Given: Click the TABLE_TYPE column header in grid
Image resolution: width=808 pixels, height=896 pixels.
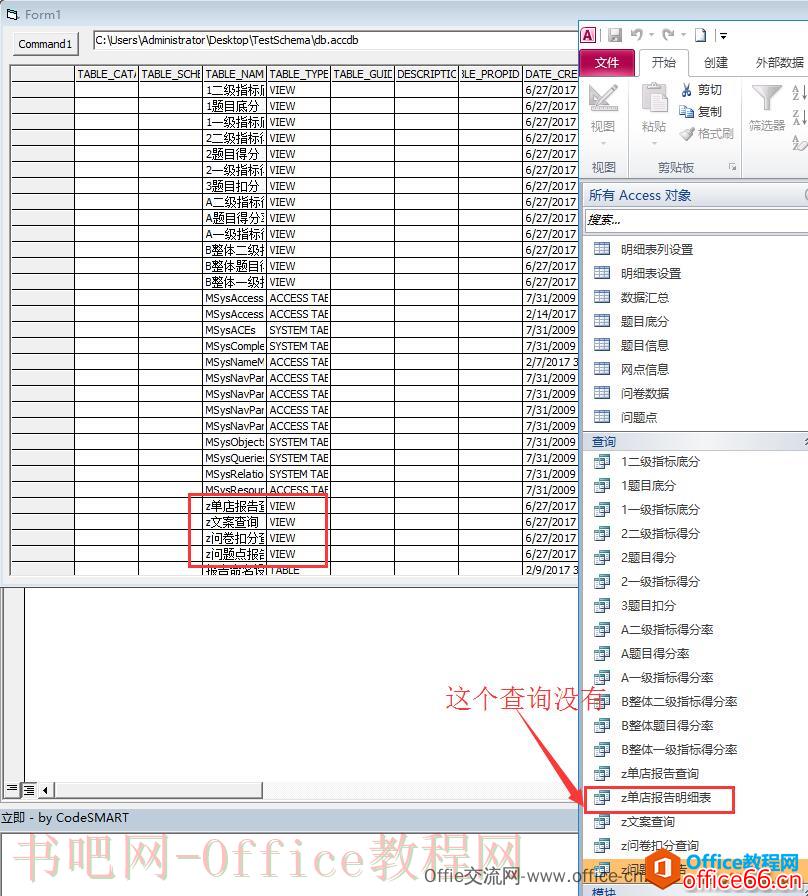Looking at the screenshot, I should pos(299,74).
